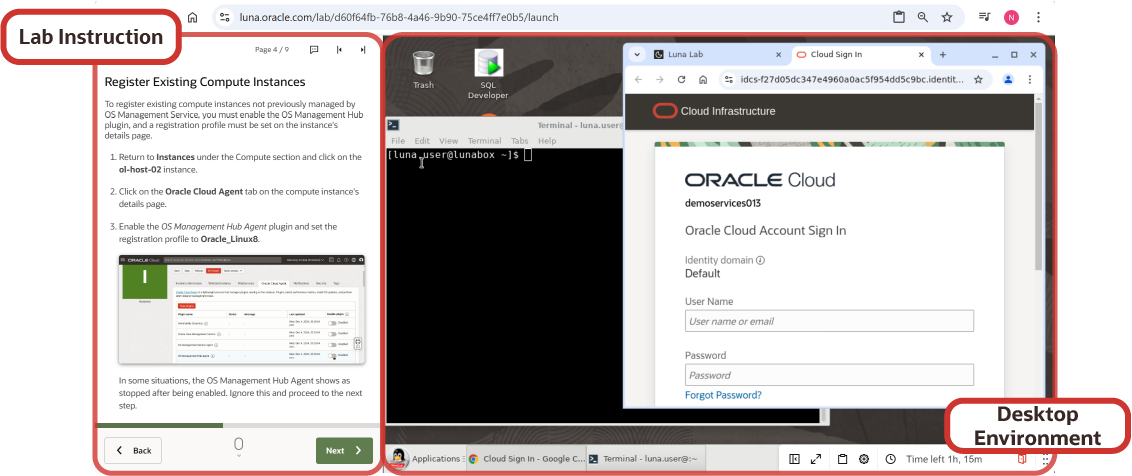Image resolution: width=1132 pixels, height=476 pixels.
Task: Click back arrow in inner Chrome
Action: pyautogui.click(x=638, y=79)
